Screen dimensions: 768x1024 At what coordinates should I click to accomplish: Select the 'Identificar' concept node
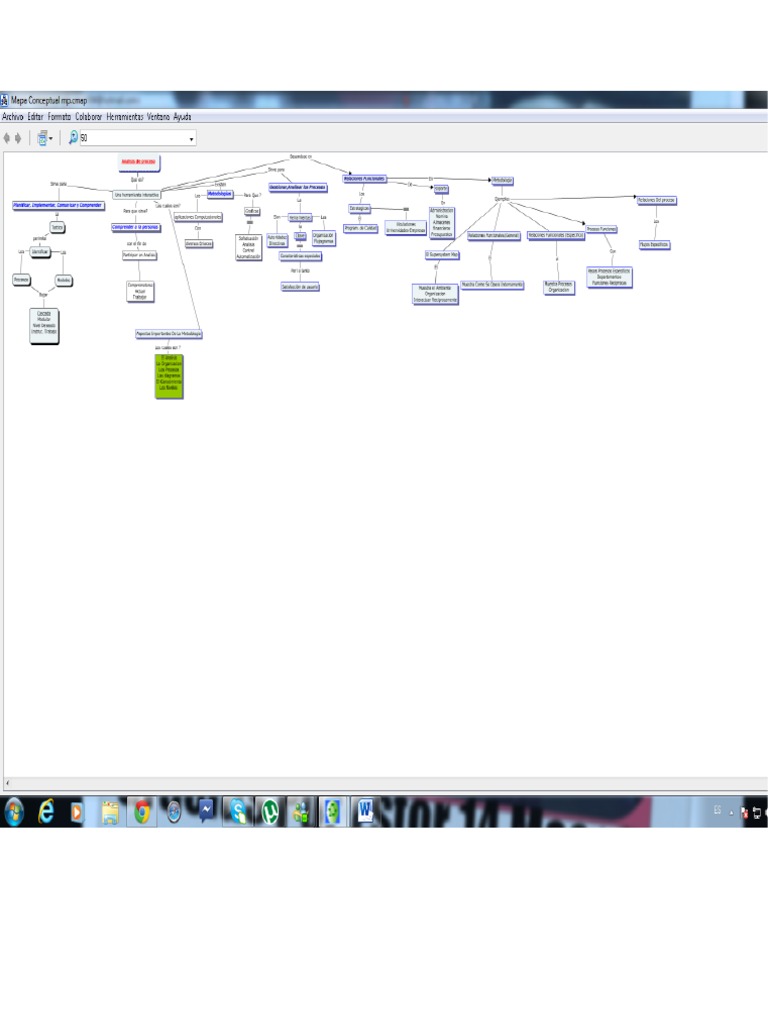tap(40, 251)
